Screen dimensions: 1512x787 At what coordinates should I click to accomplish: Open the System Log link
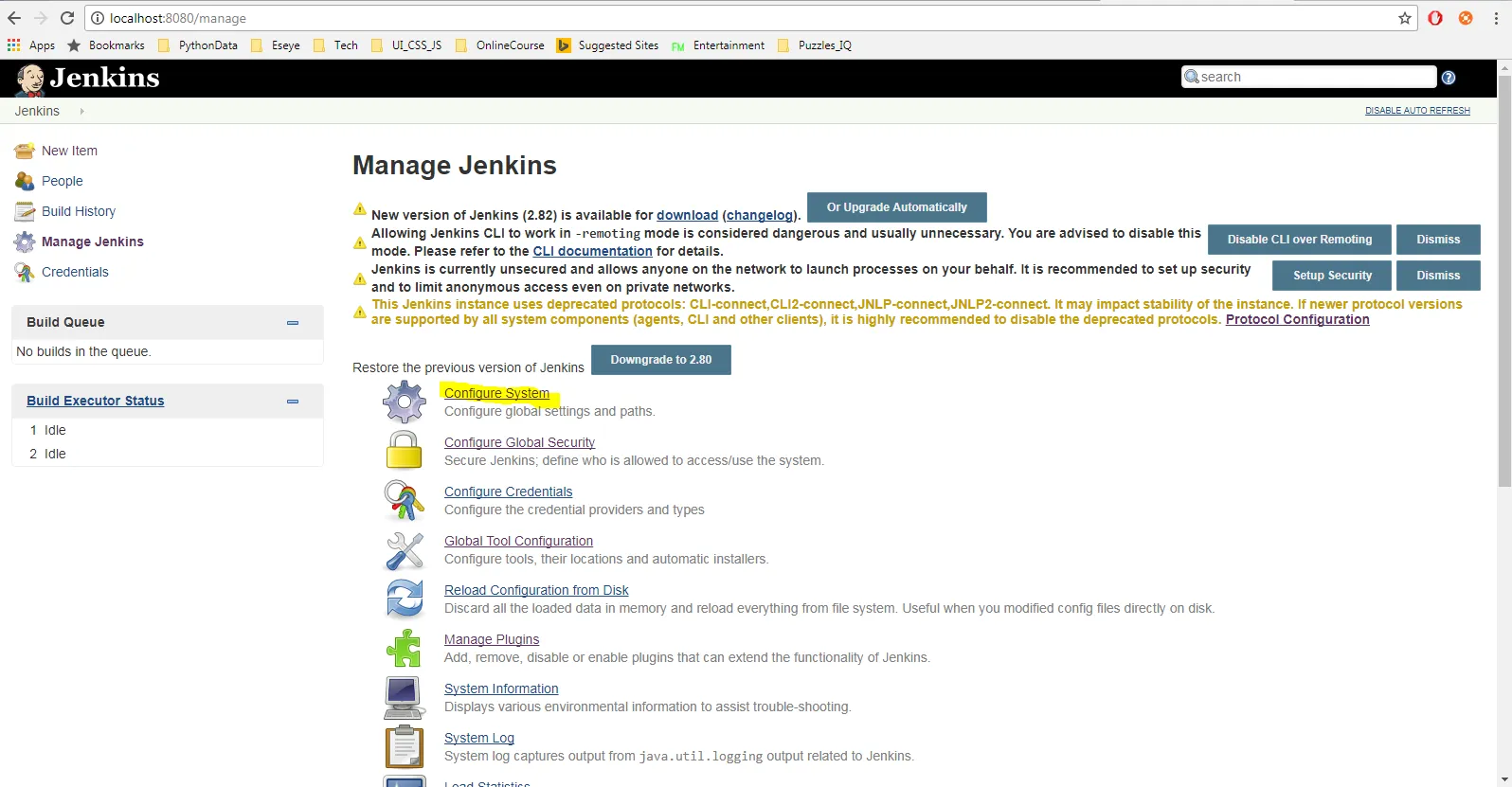(479, 738)
